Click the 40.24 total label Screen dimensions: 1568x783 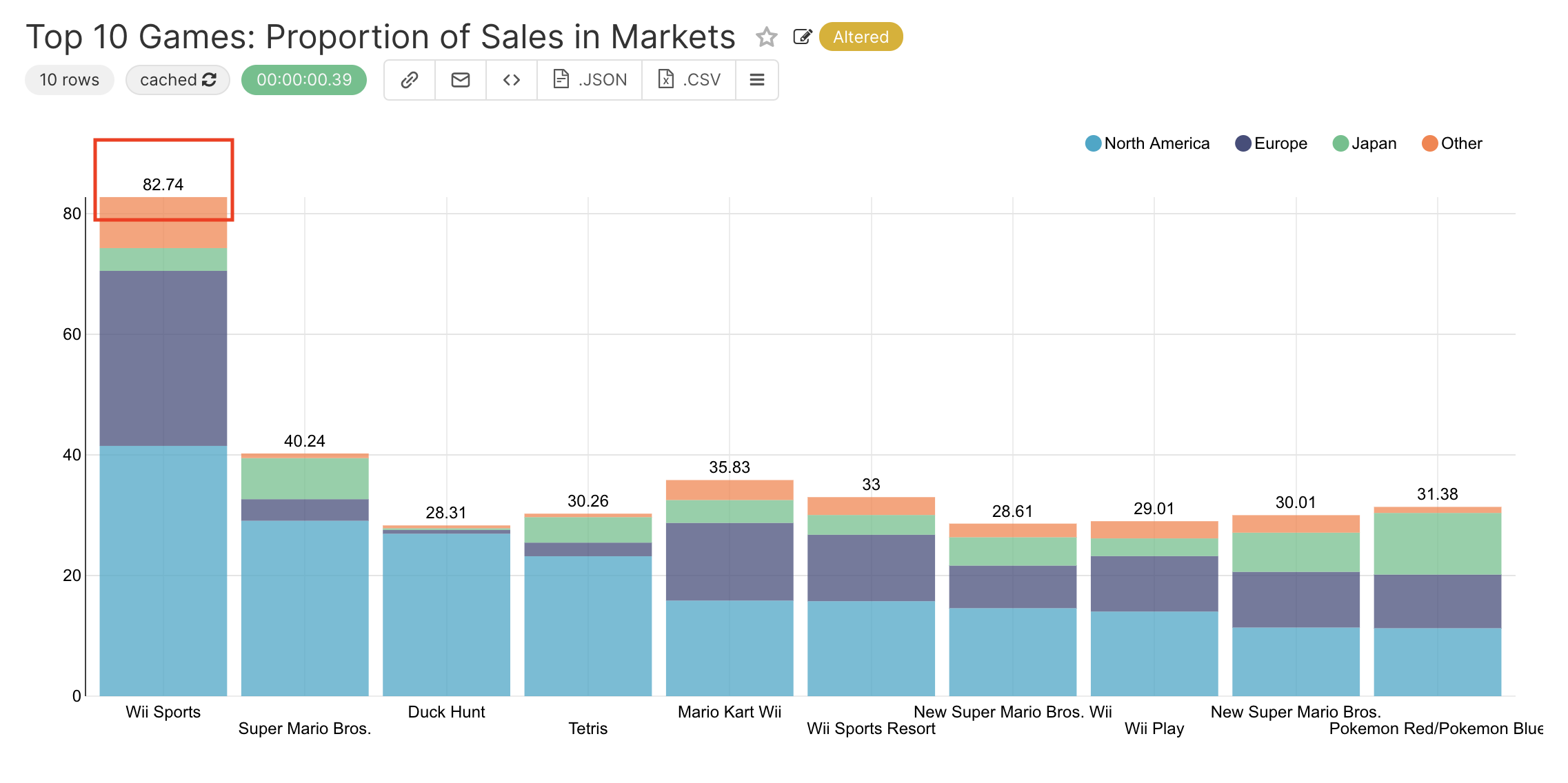pos(305,441)
